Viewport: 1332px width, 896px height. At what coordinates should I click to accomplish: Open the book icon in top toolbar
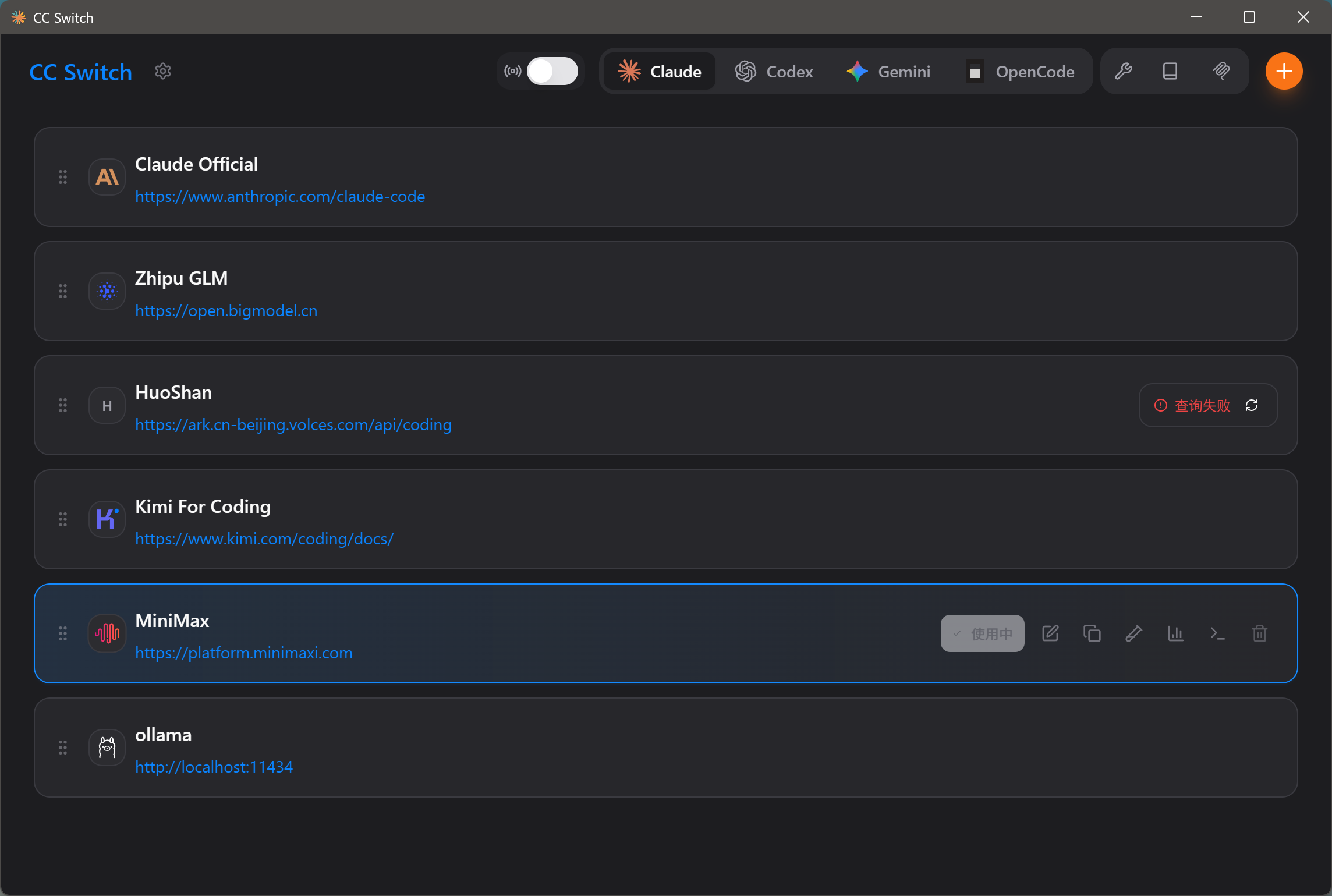(x=1170, y=71)
